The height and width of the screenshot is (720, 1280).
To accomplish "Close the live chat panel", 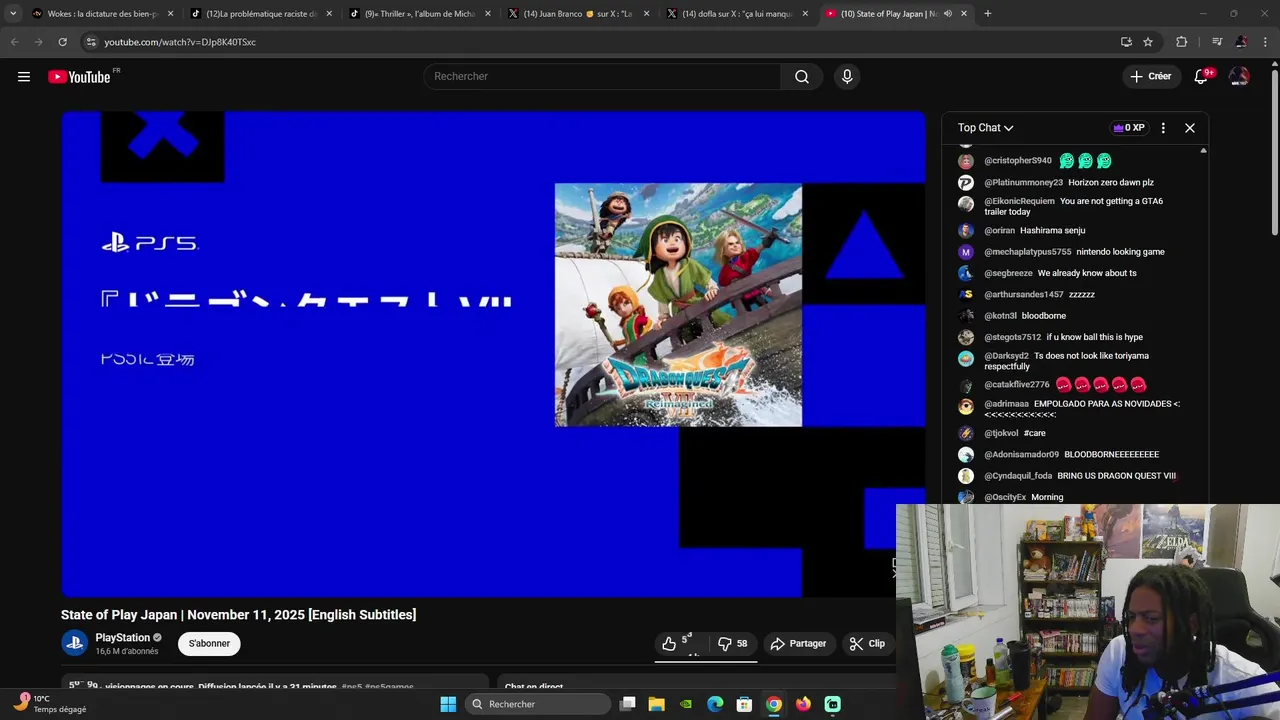I will click(x=1190, y=128).
